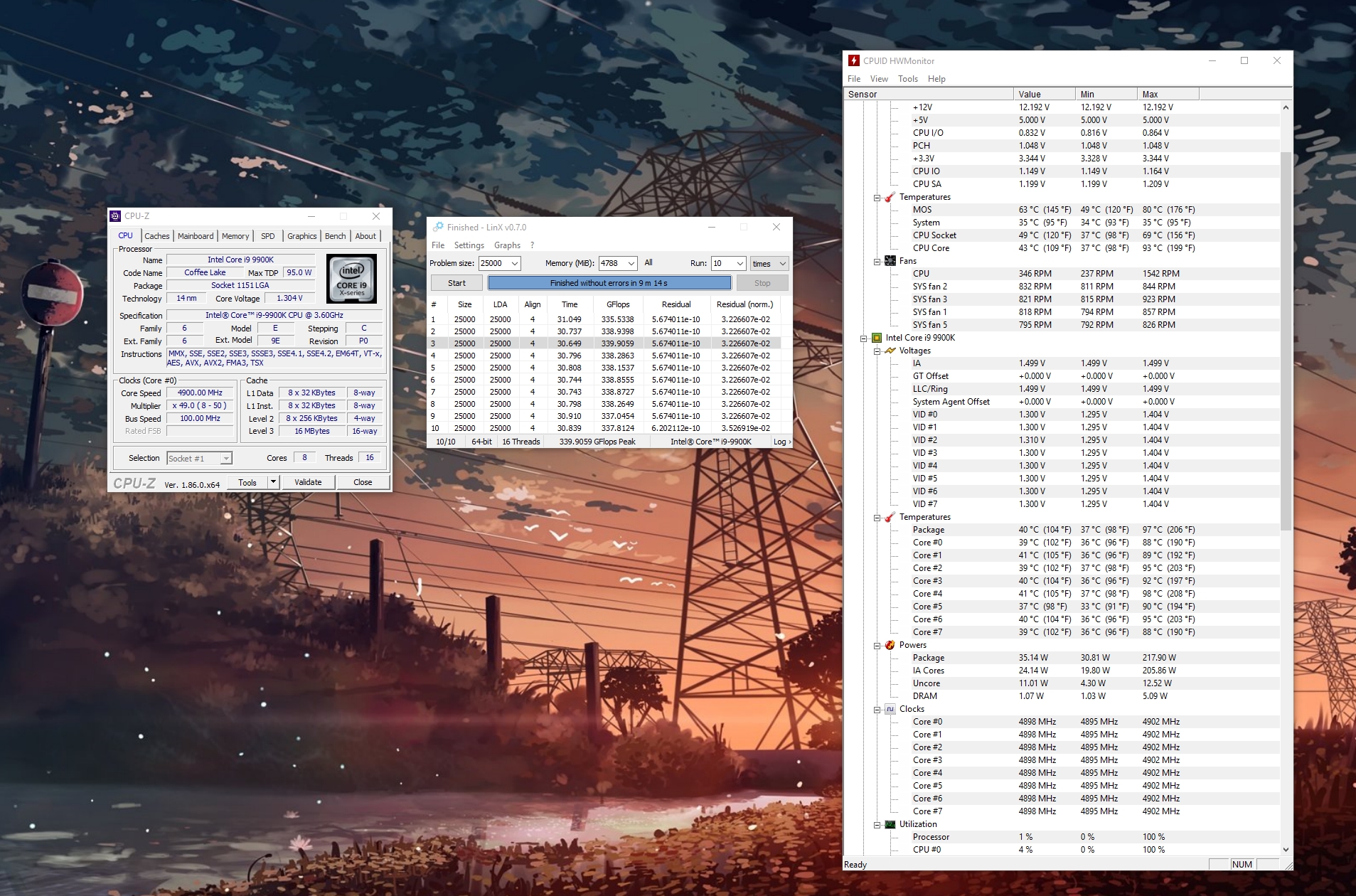The height and width of the screenshot is (896, 1356).
Task: Click the Voltages icon under Intel Core i9
Action: coord(890,351)
